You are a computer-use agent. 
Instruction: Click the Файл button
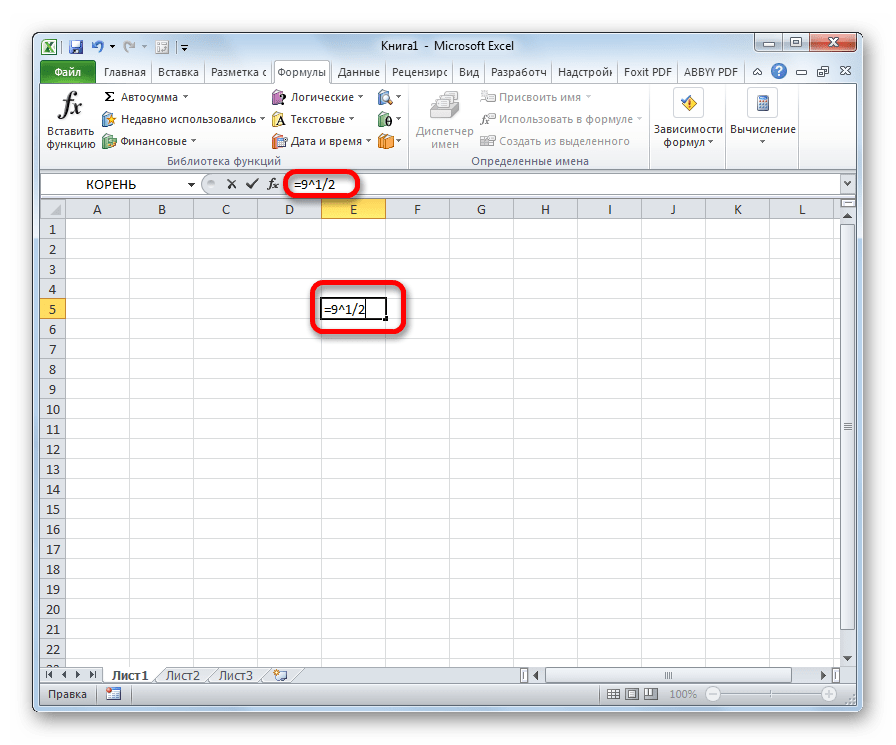point(67,72)
